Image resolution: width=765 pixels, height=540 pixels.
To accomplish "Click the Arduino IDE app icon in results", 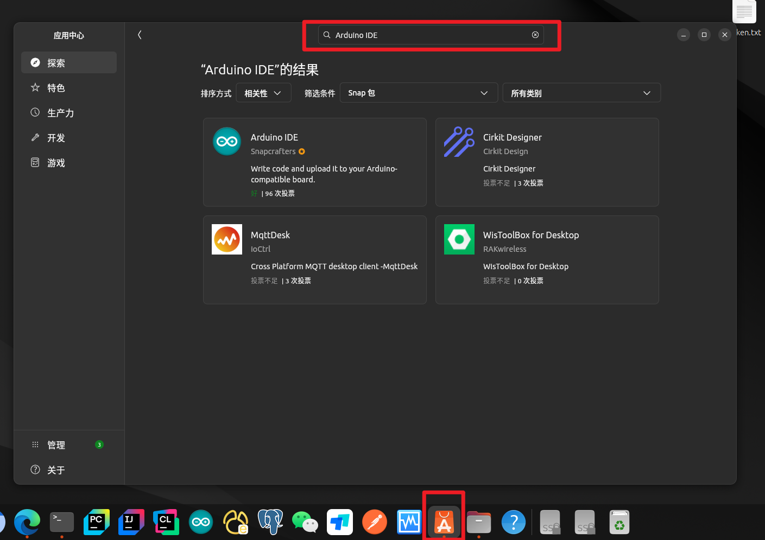I will tap(227, 142).
